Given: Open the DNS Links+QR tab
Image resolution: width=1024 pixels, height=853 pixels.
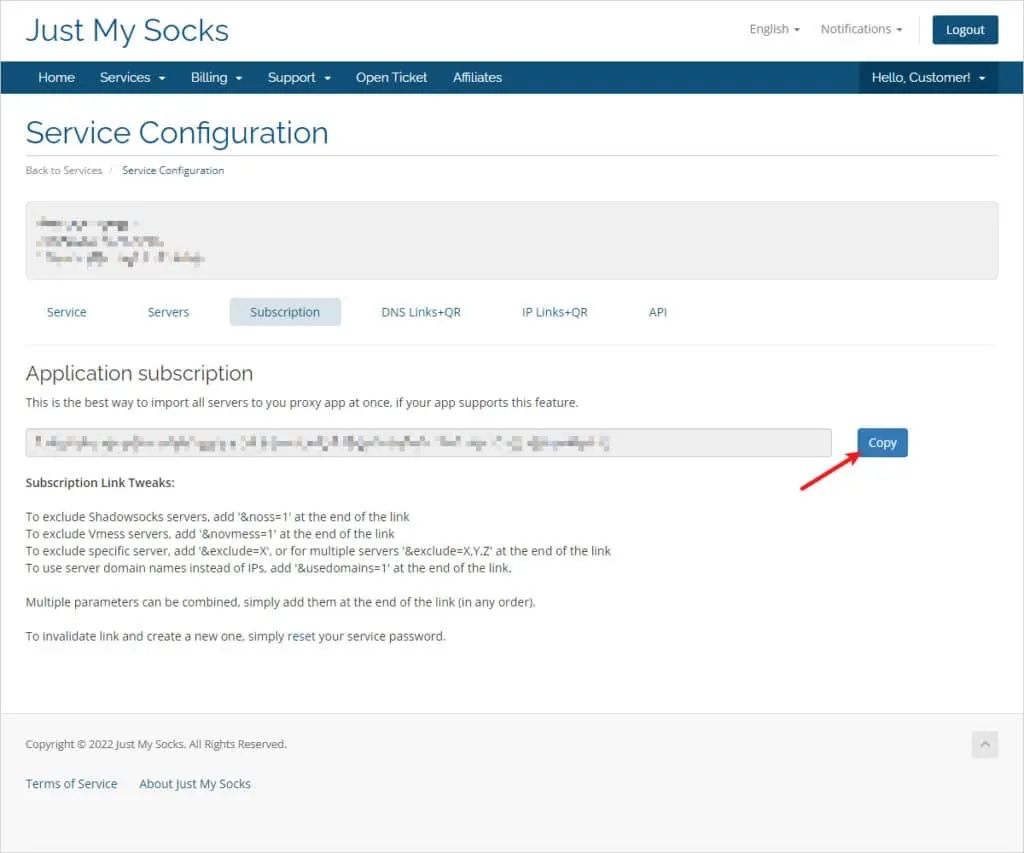Looking at the screenshot, I should click(x=421, y=312).
